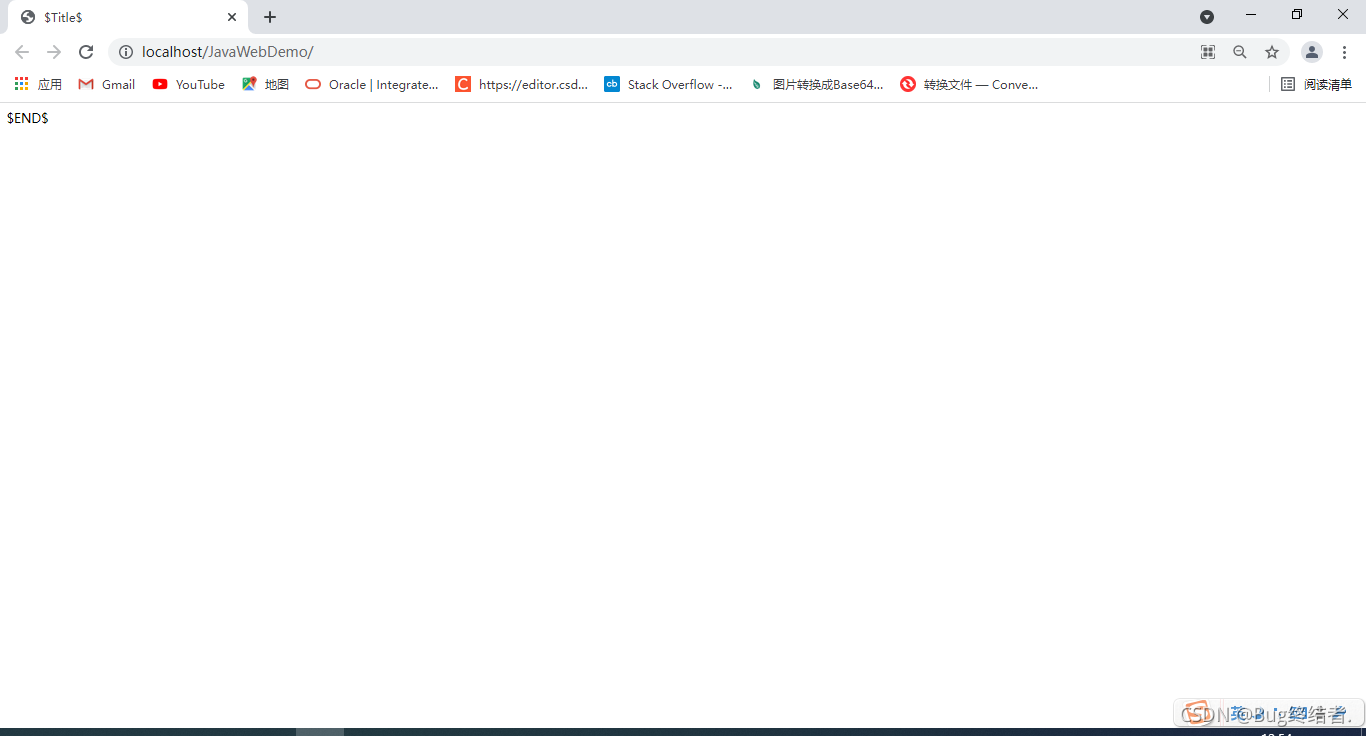Image resolution: width=1366 pixels, height=736 pixels.
Task: Select the $Title$ tab
Action: (x=127, y=18)
